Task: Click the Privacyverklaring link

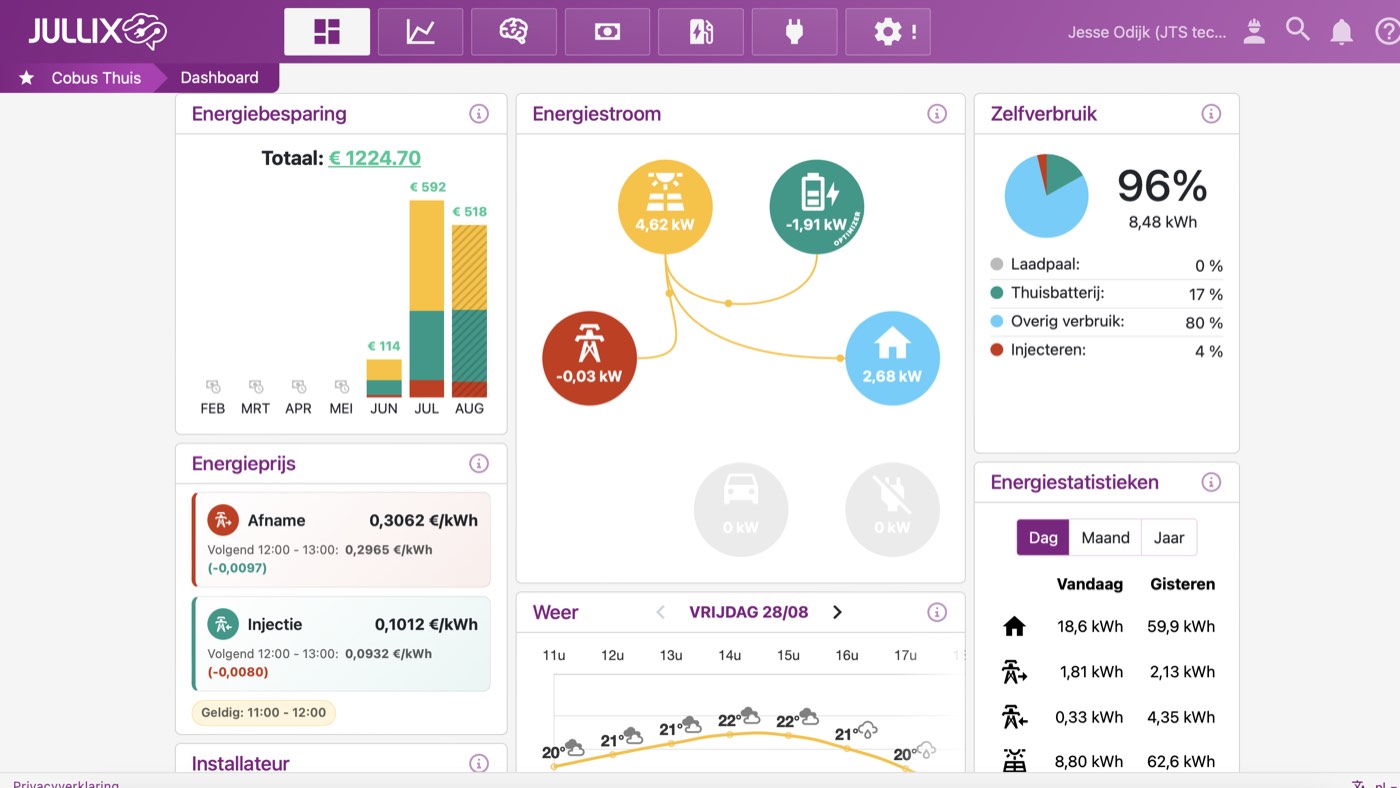Action: pos(66,785)
